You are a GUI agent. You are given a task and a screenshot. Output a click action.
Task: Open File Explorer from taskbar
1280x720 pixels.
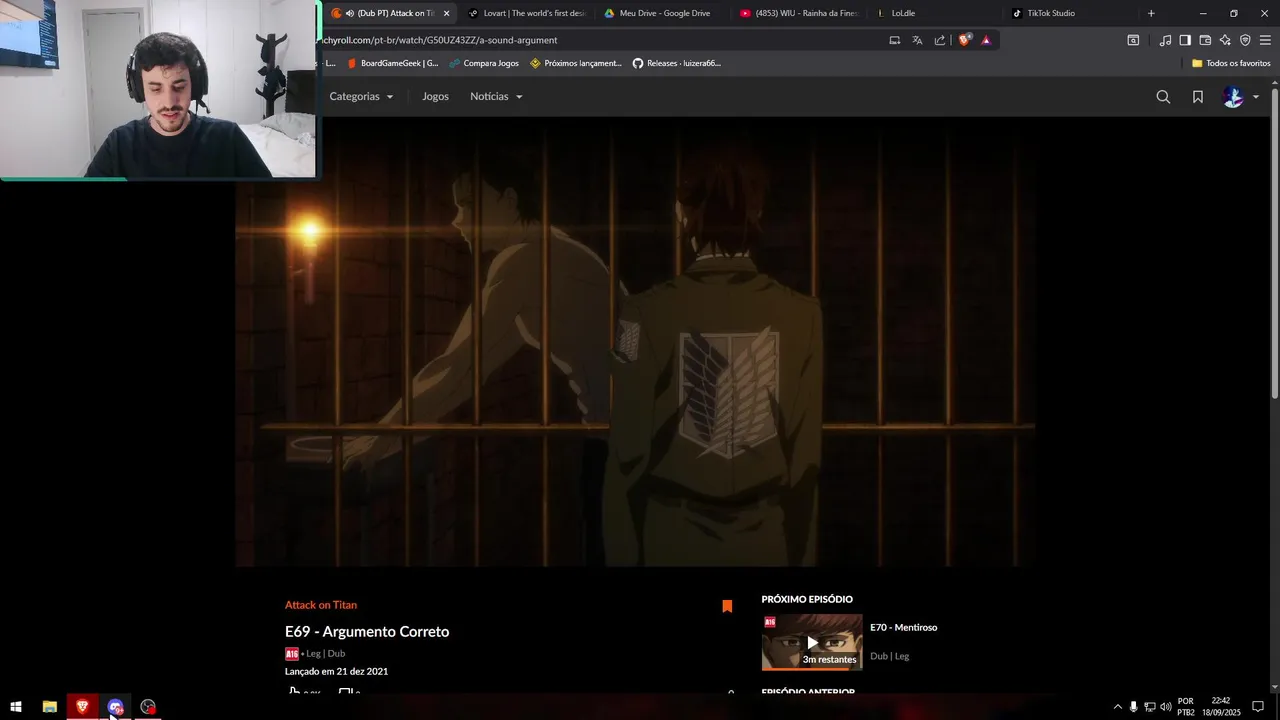(49, 707)
